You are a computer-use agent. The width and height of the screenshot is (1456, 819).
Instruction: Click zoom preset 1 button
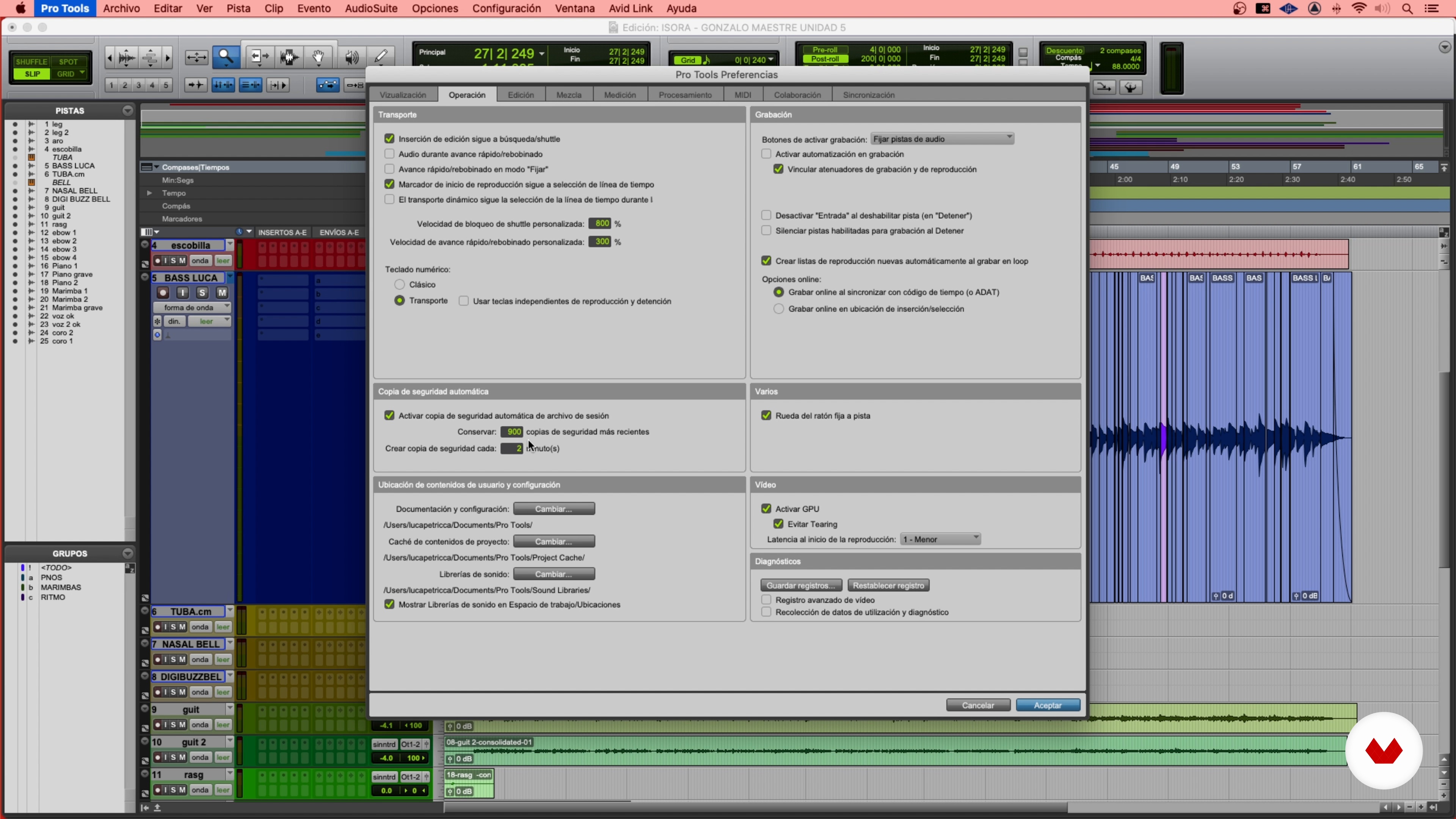pyautogui.click(x=111, y=85)
